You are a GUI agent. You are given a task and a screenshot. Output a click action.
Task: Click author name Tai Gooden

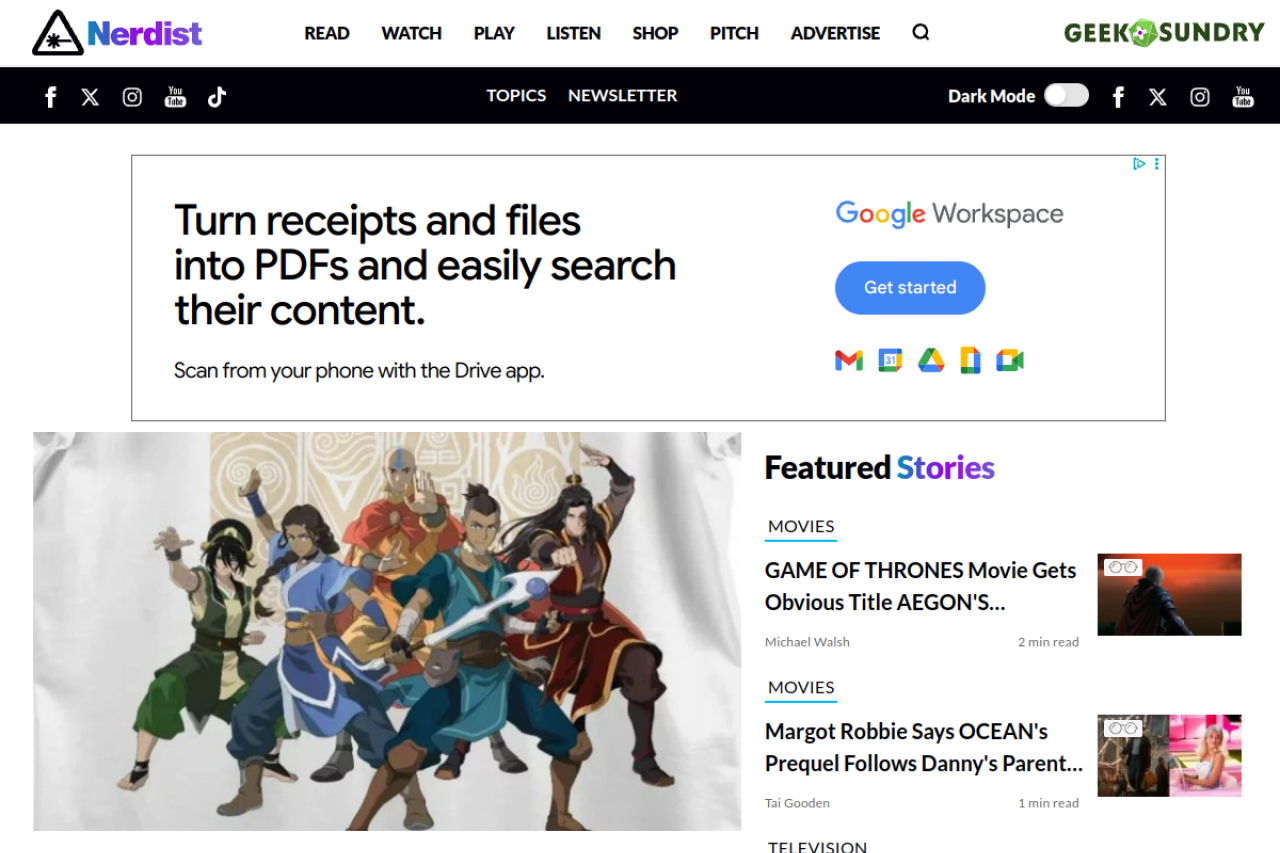click(797, 803)
